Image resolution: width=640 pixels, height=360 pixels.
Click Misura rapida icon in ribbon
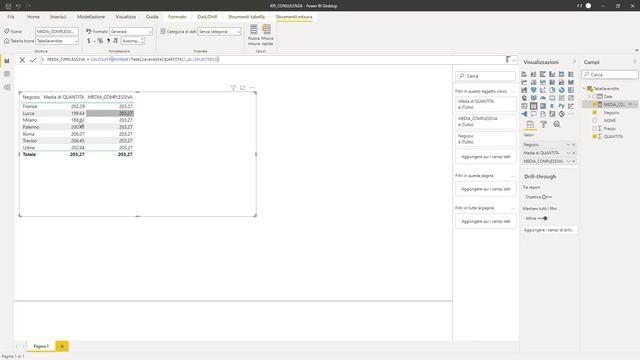point(267,35)
